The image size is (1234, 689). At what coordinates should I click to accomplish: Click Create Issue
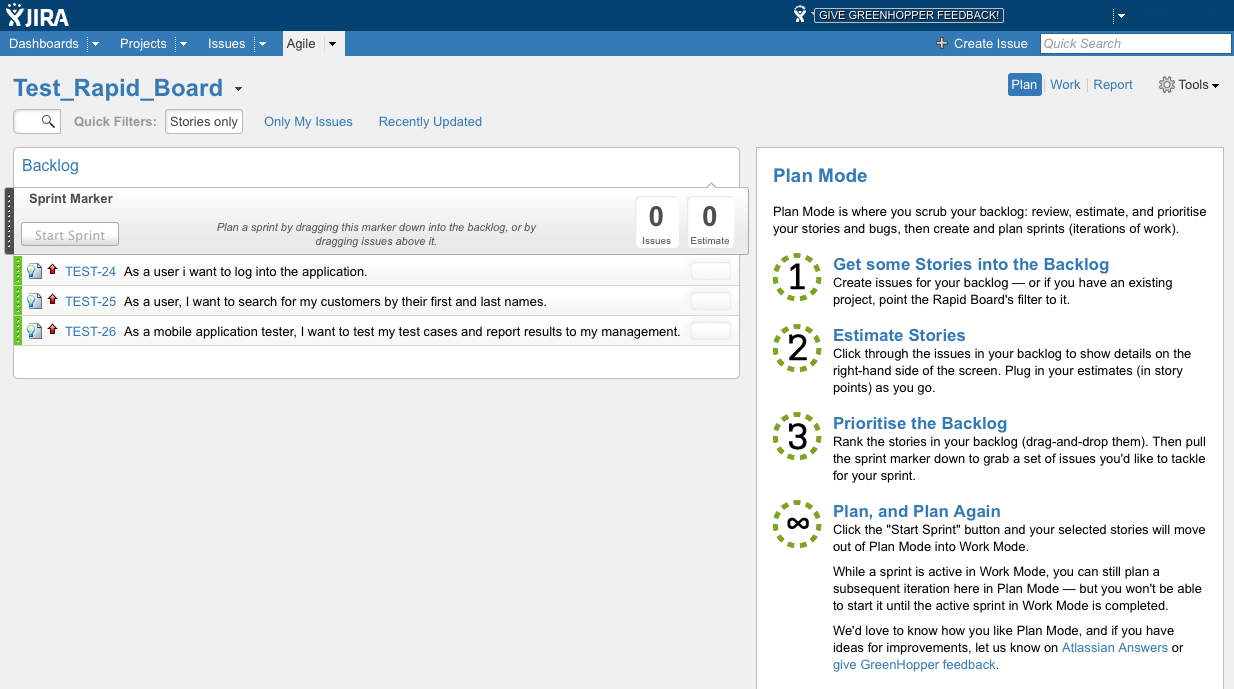tap(982, 43)
